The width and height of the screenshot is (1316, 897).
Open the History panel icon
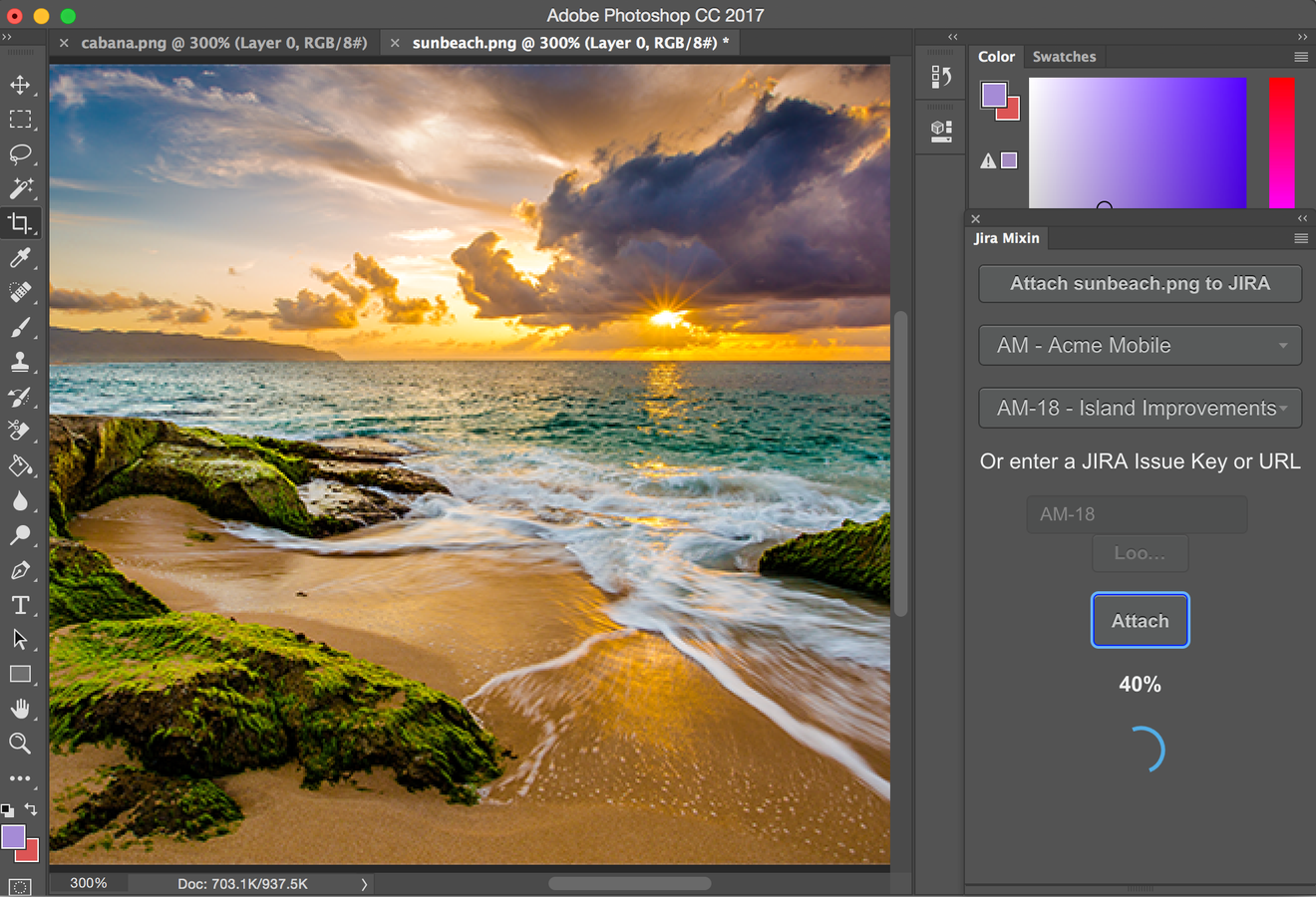point(941,77)
